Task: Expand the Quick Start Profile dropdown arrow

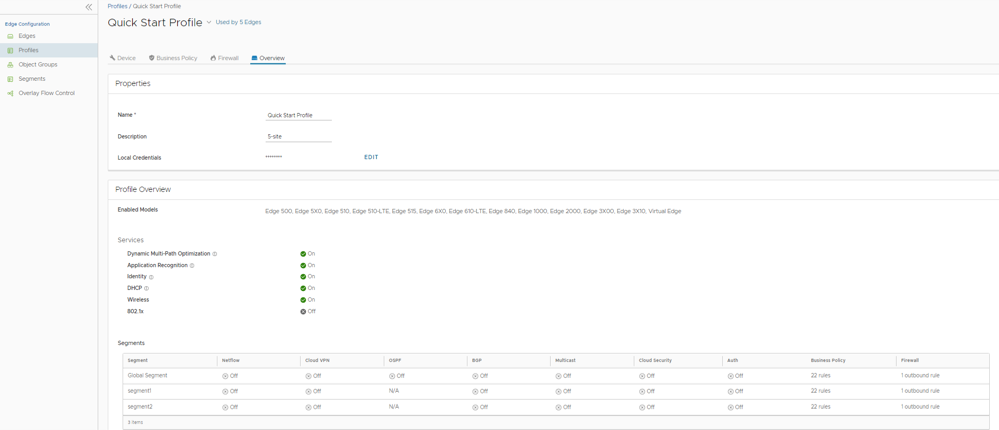Action: click(x=209, y=22)
